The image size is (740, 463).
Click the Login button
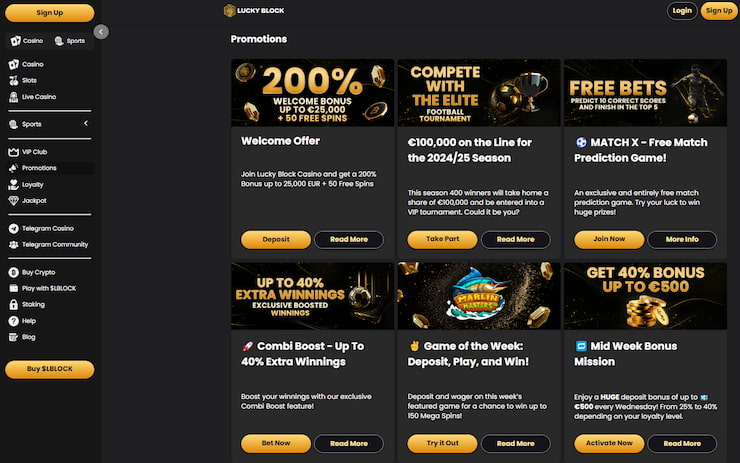(682, 11)
